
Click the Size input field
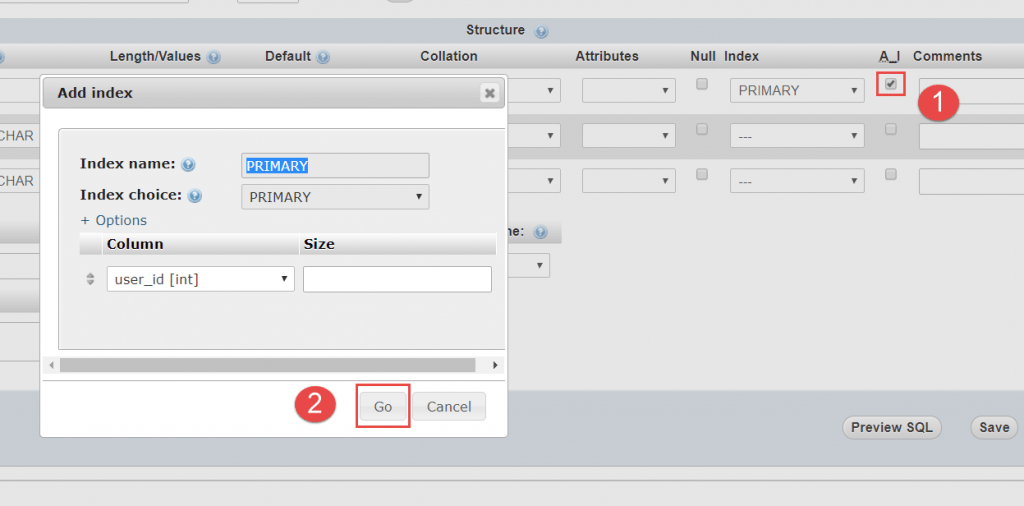coord(397,280)
